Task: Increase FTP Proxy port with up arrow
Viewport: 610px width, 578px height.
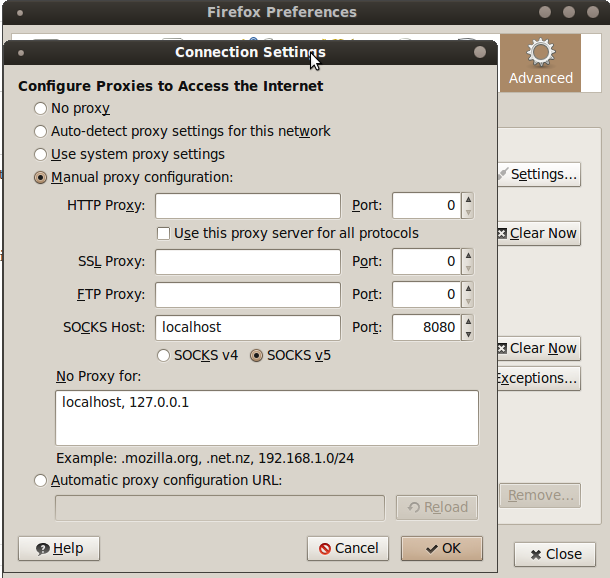Action: pyautogui.click(x=468, y=289)
